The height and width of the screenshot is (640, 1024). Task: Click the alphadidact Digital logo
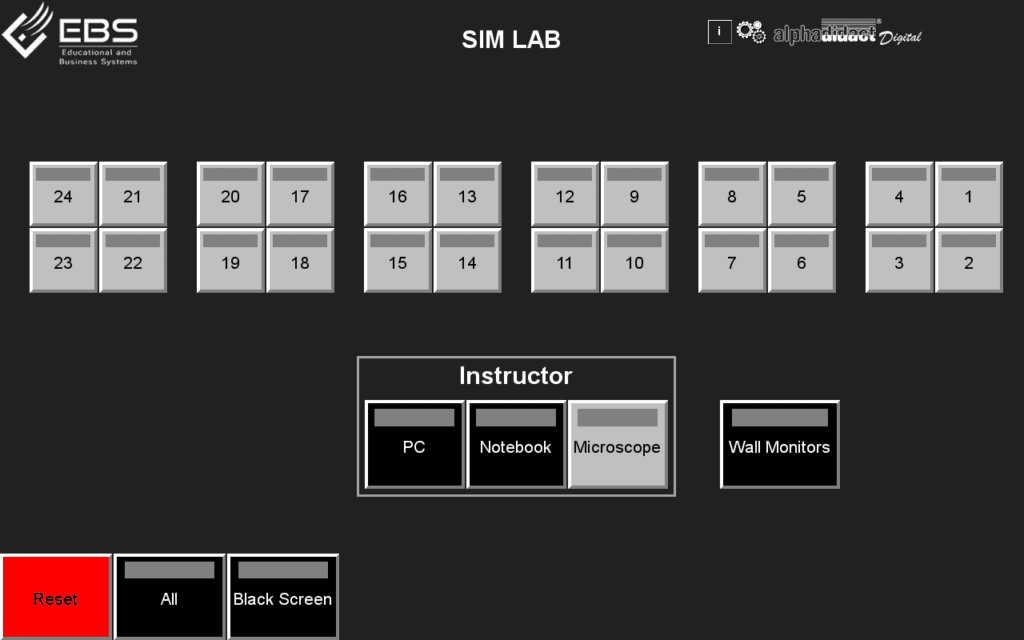coord(848,31)
